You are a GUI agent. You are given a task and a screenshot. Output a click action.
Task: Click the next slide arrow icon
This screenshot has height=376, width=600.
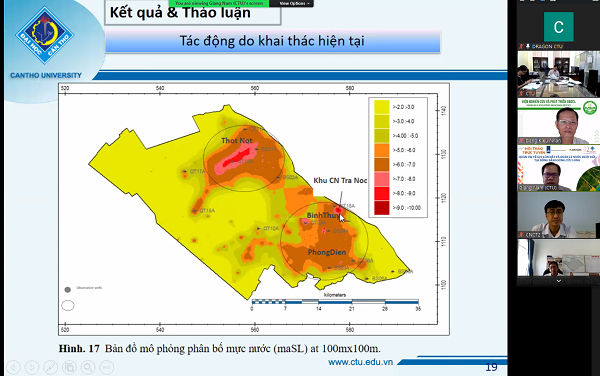click(32, 367)
